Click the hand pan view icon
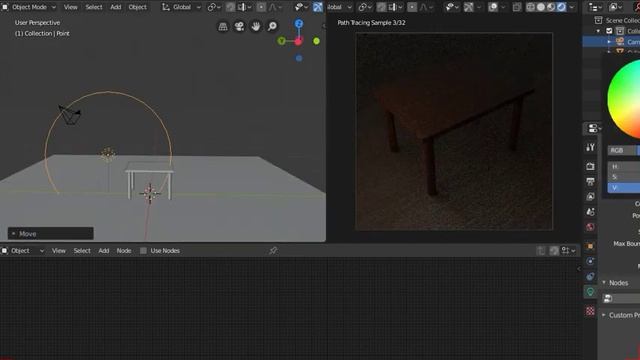The image size is (640, 360). tap(256, 27)
